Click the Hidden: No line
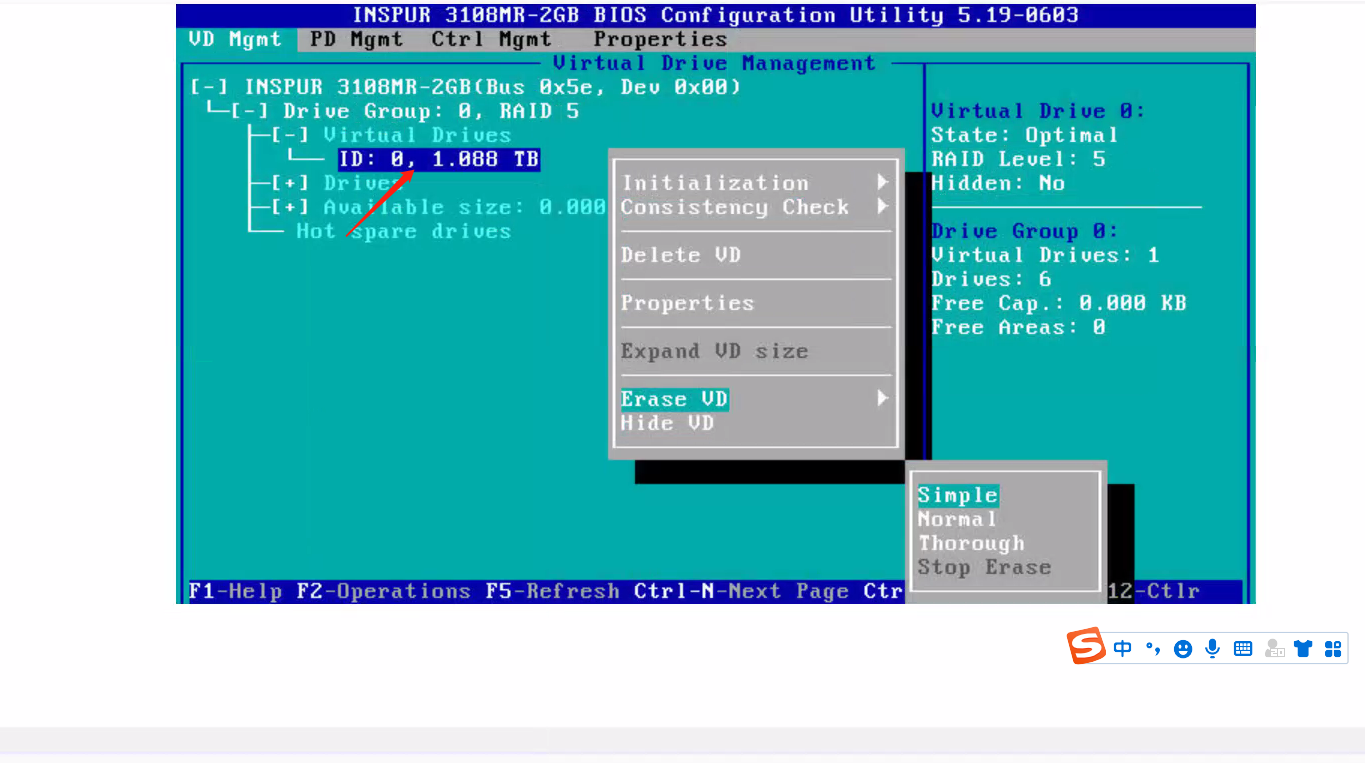Screen dimensions: 1365x763 pyautogui.click(x=998, y=183)
